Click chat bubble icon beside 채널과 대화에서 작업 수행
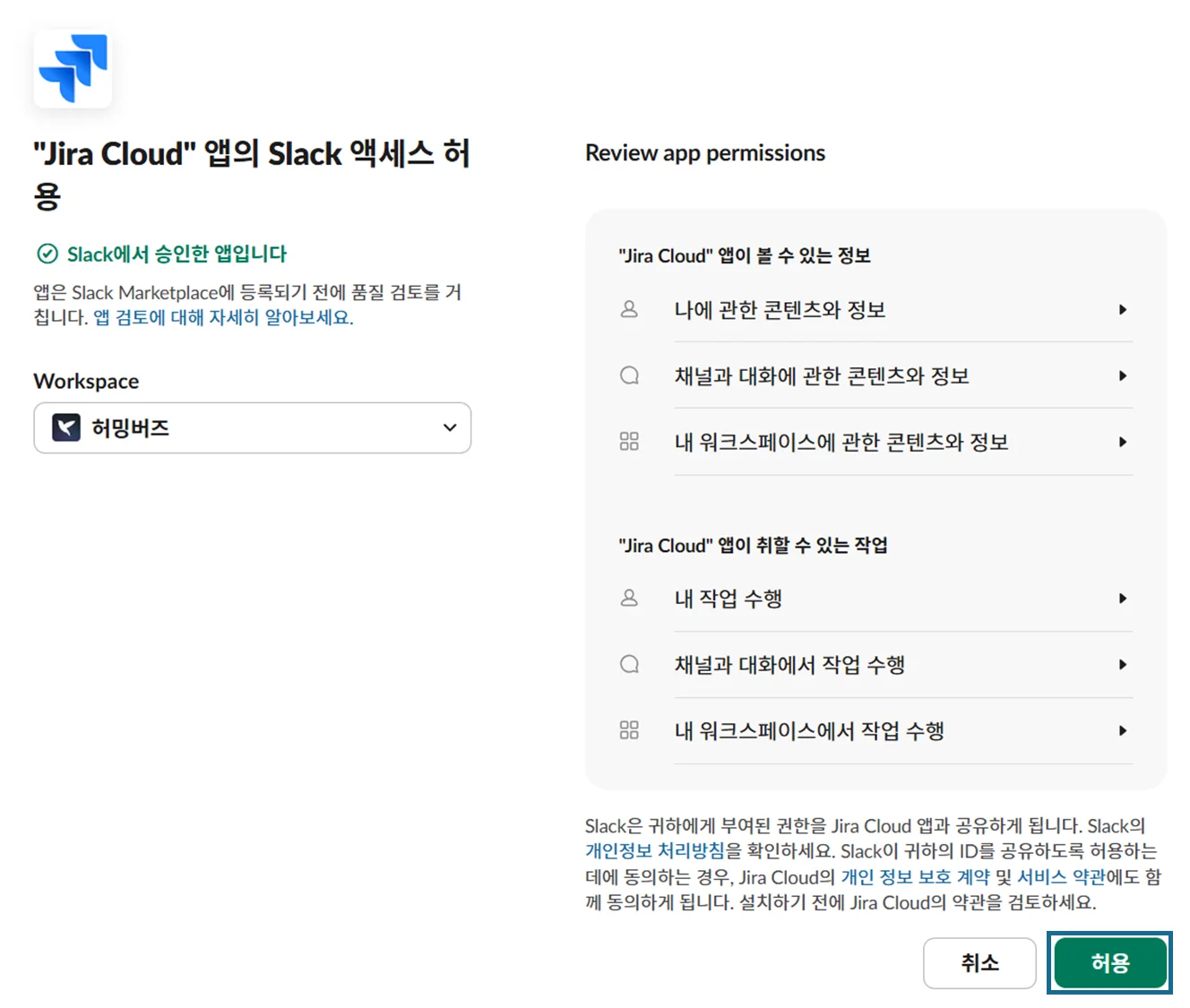 coord(629,665)
